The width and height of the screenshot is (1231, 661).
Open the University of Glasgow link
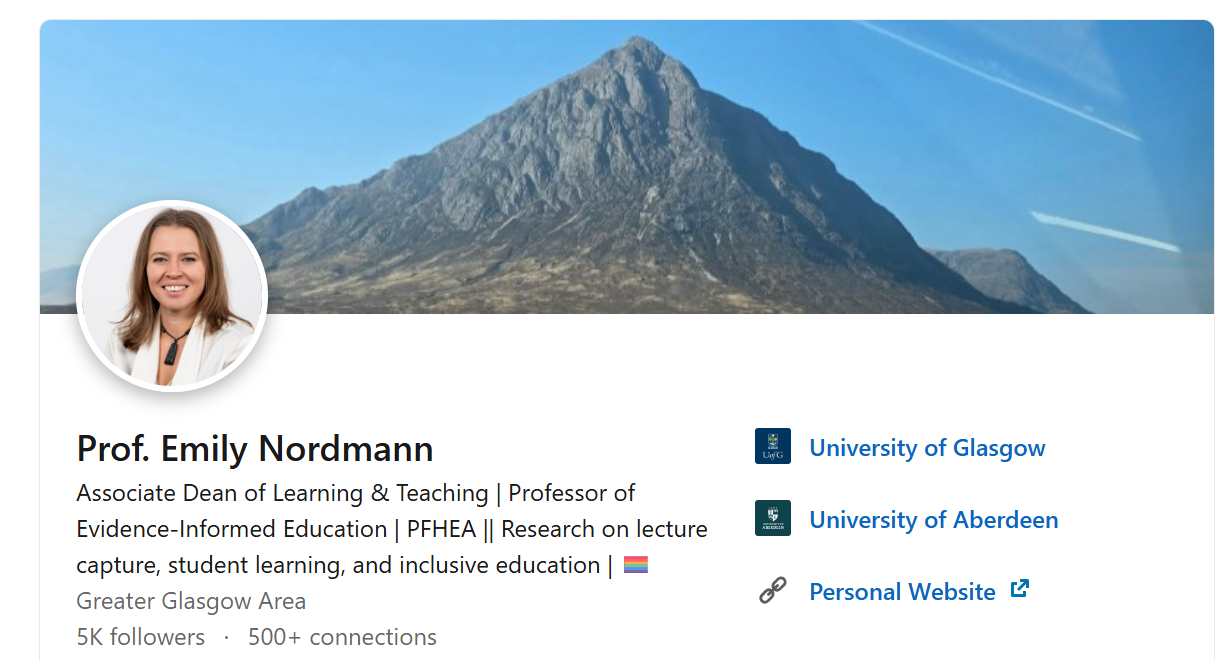[927, 447]
